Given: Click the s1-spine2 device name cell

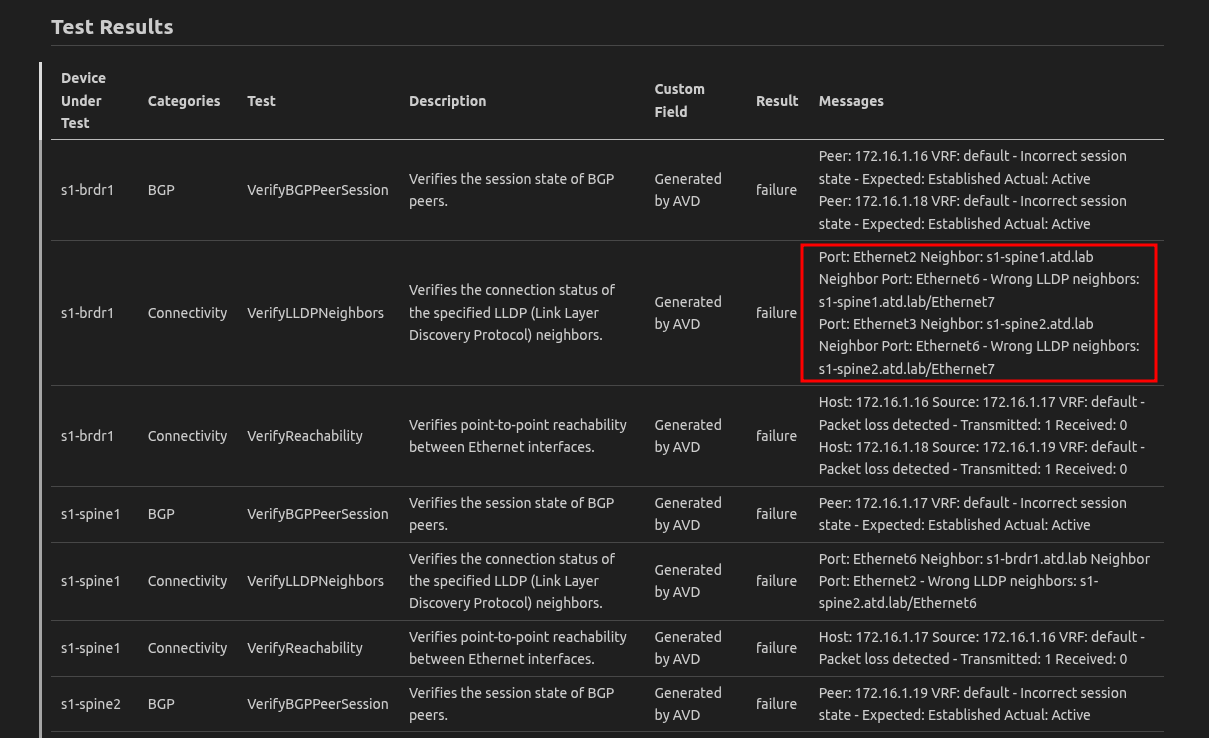Looking at the screenshot, I should [90, 704].
